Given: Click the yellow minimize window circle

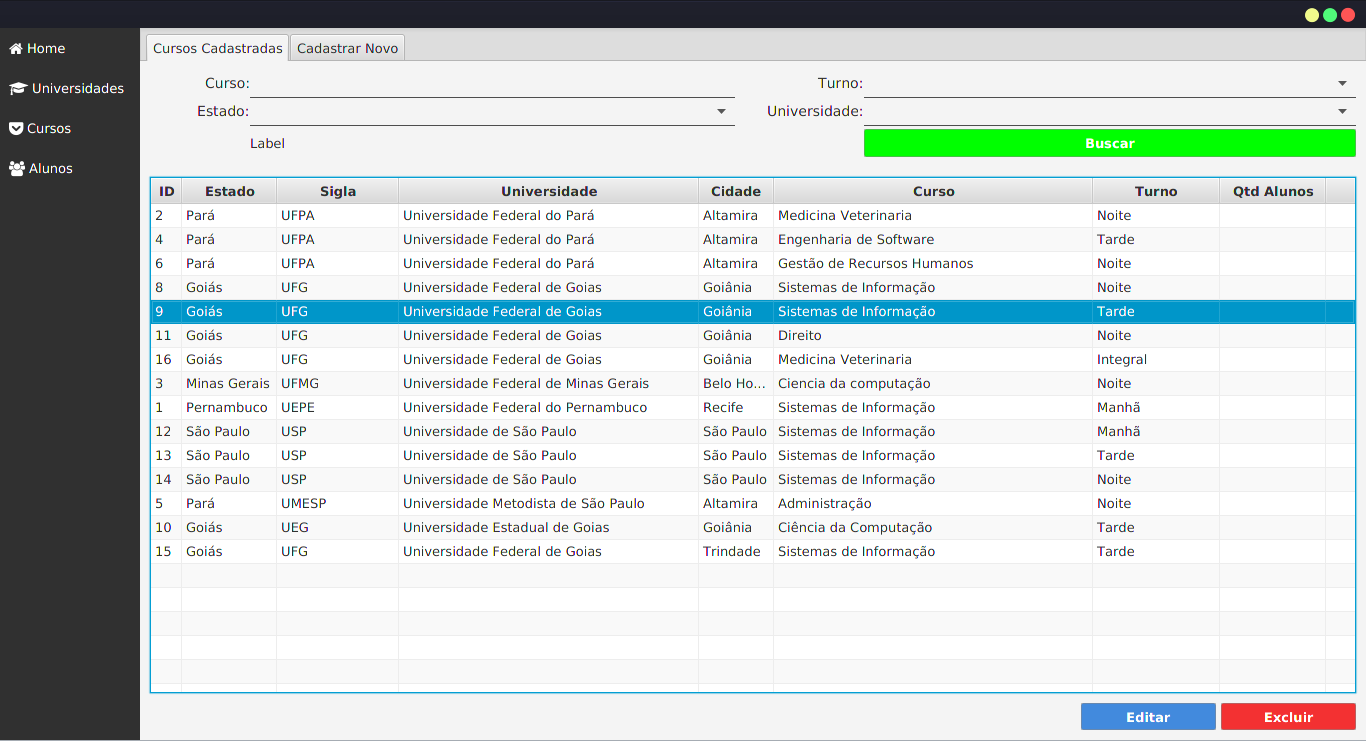Looking at the screenshot, I should (x=1312, y=15).
